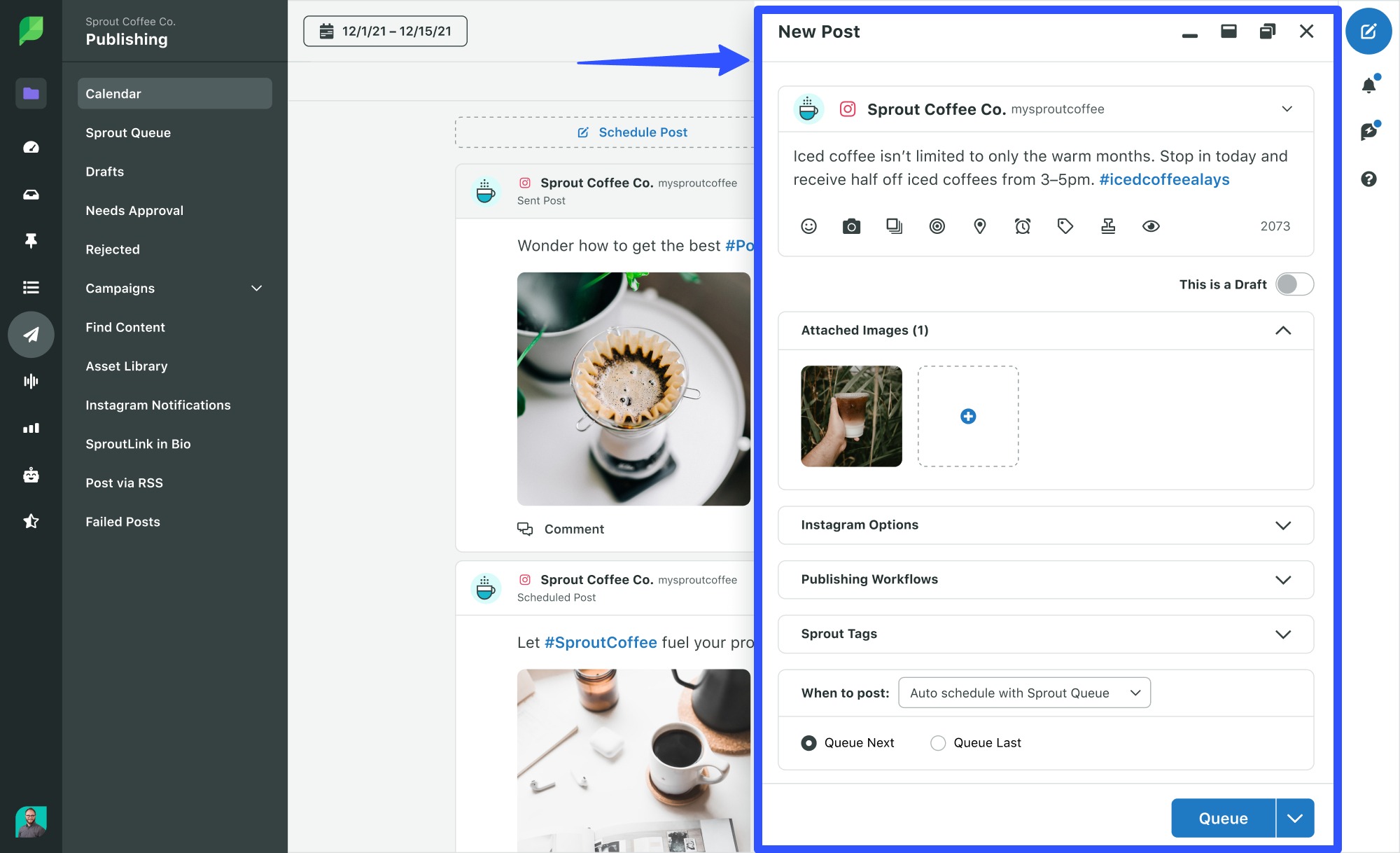Click the Queue button to schedule the post
1400x853 pixels.
[x=1223, y=817]
